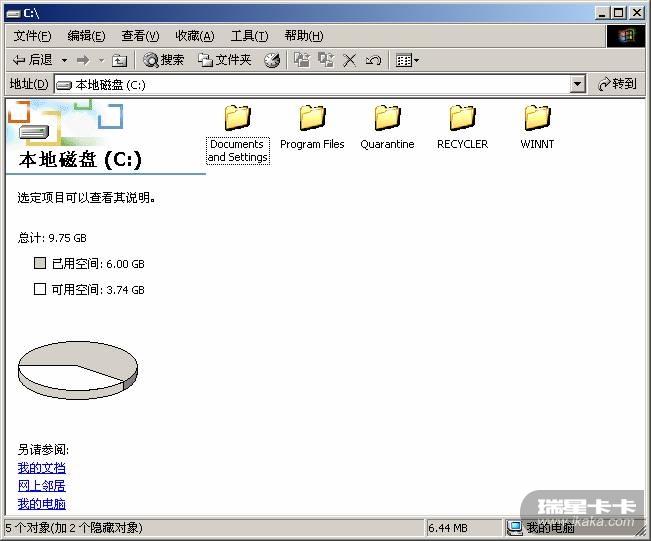The height and width of the screenshot is (541, 651).
Task: Open the 查看(V) menu
Action: [140, 36]
